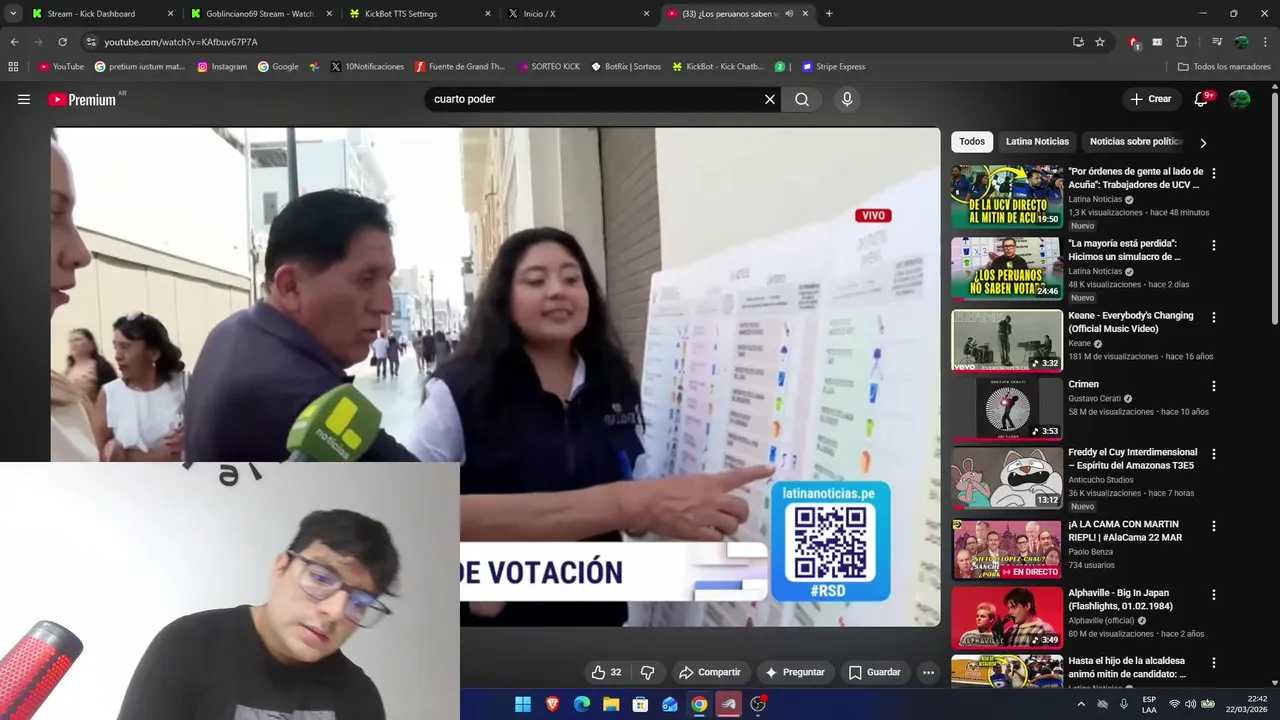Open Microsoft Edge from the taskbar
The image size is (1280, 720).
(582, 704)
